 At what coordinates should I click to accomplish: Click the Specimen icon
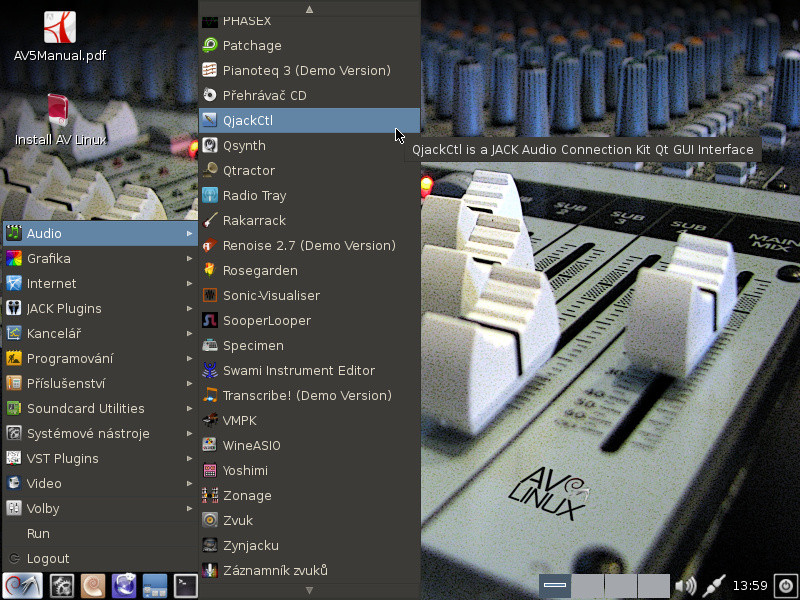210,345
